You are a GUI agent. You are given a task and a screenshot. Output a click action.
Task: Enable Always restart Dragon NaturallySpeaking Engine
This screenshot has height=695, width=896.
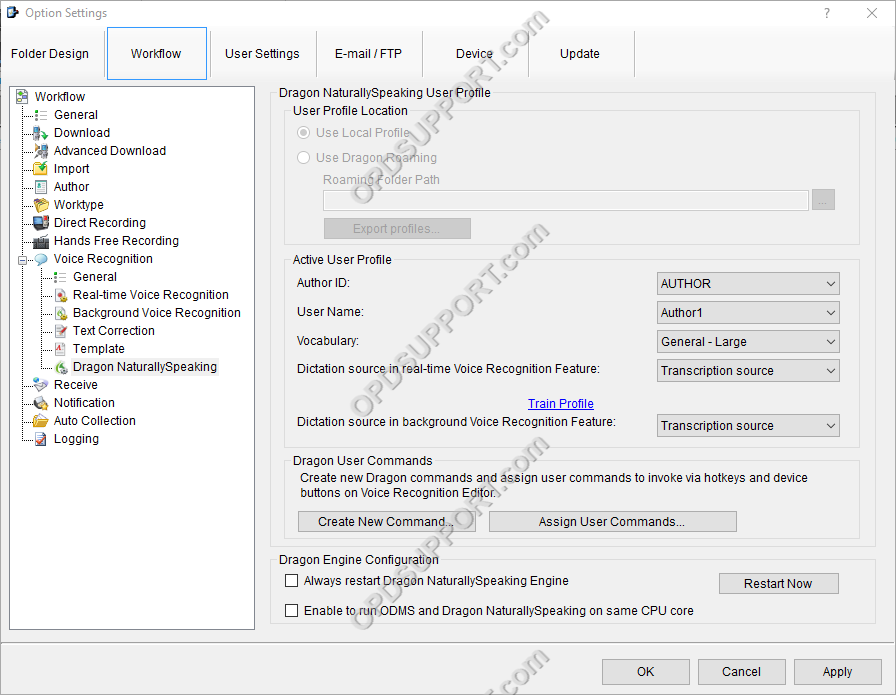(x=291, y=581)
